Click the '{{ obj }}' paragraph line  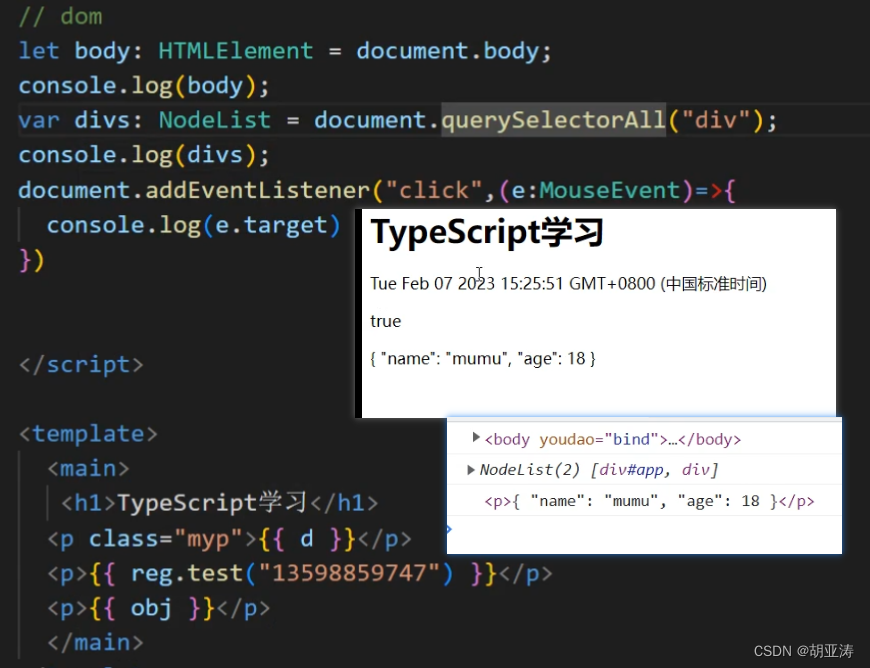tap(159, 609)
